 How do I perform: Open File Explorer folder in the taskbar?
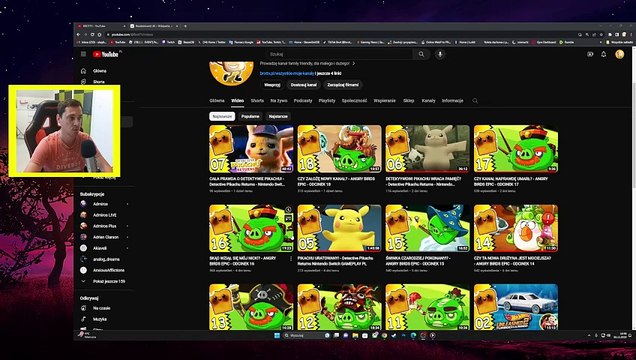[x=355, y=336]
